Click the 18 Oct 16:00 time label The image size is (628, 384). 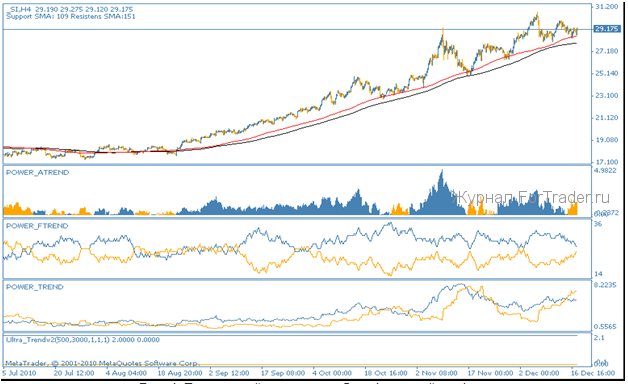pyautogui.click(x=386, y=373)
